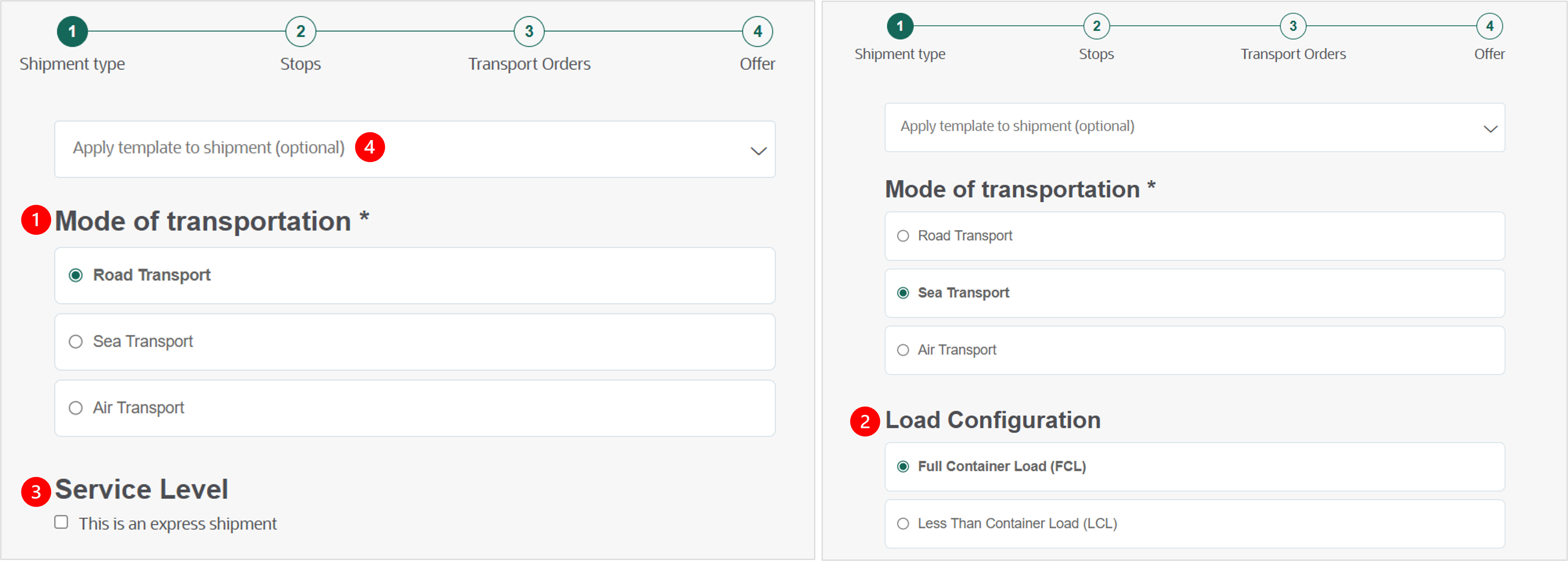
Task: Click the Service Level heading
Action: (x=141, y=490)
